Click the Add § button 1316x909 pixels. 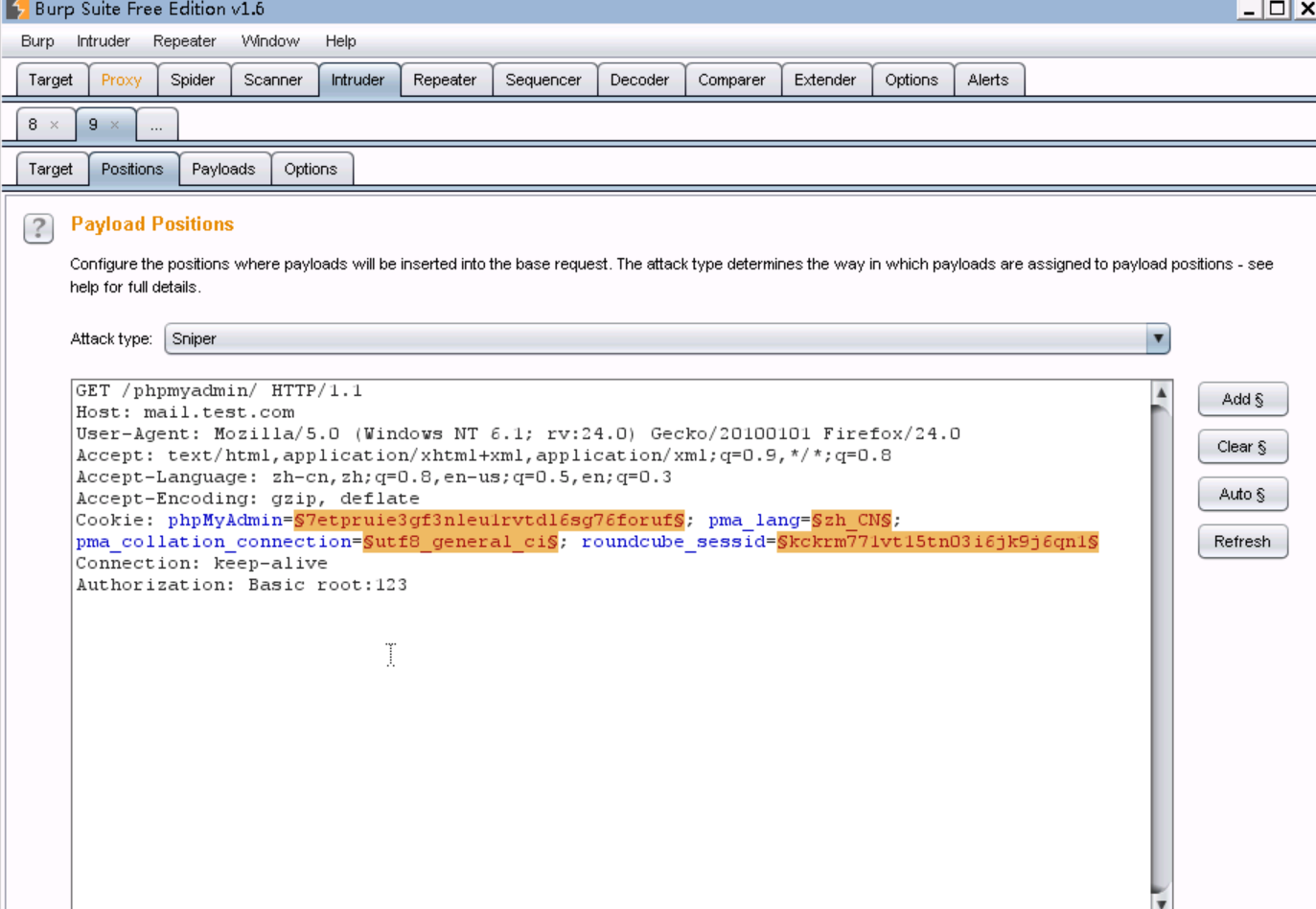point(1242,399)
